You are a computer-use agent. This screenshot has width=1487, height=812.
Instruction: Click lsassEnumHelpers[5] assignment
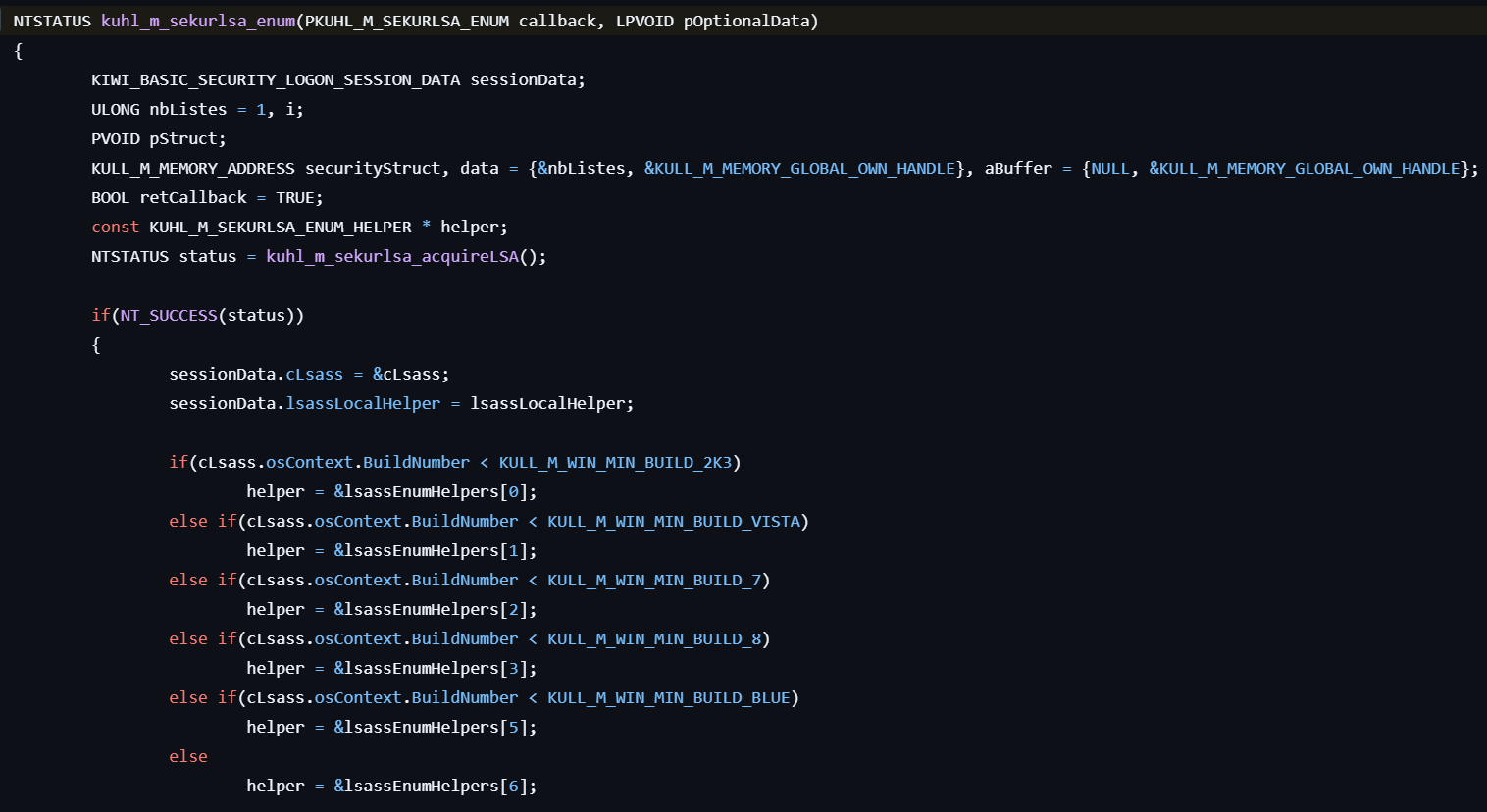coord(436,727)
